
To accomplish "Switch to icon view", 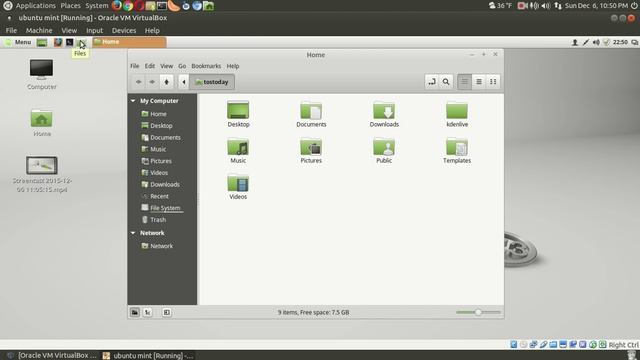I will click(x=464, y=82).
